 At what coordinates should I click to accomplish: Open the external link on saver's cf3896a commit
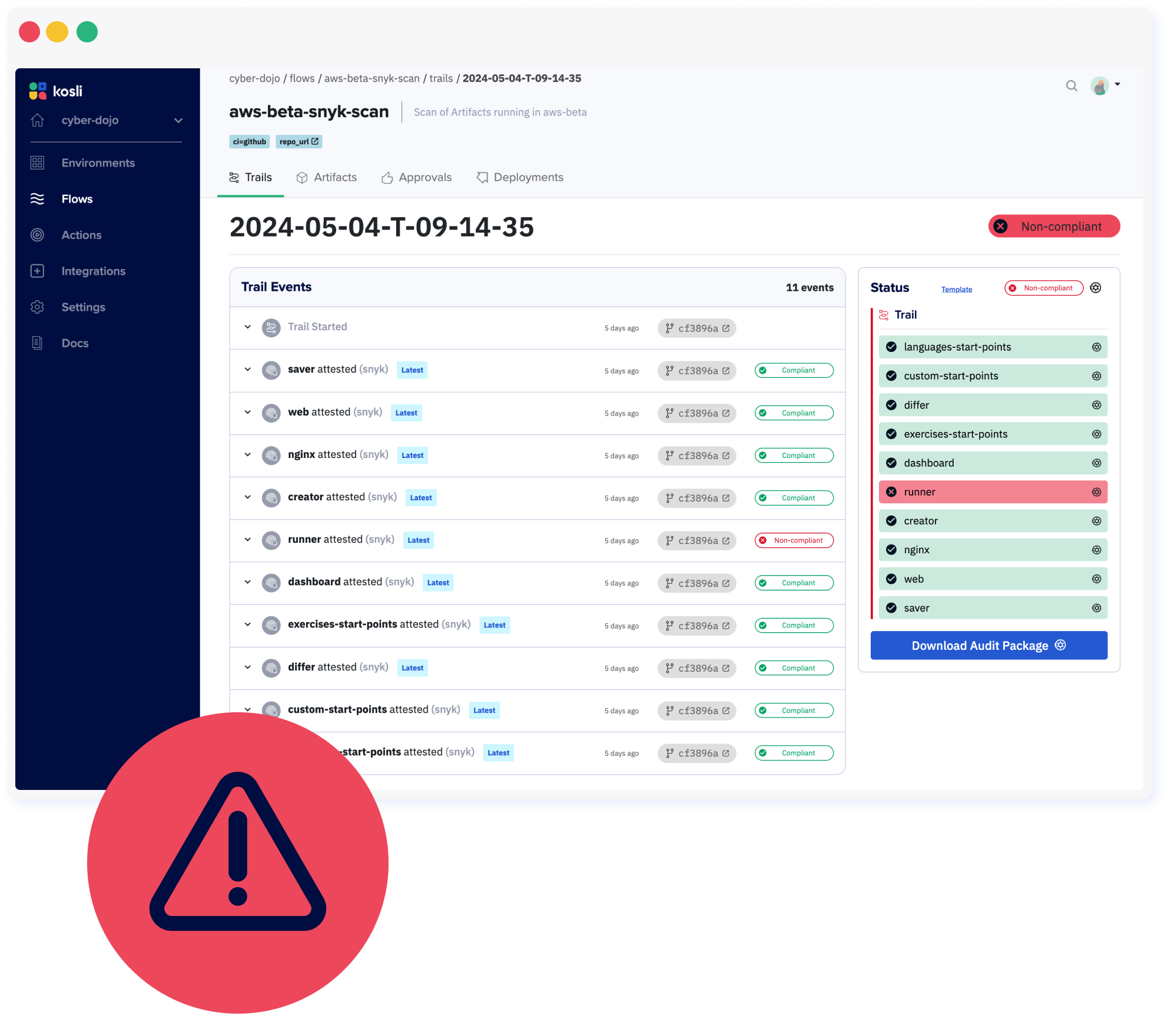tap(726, 370)
